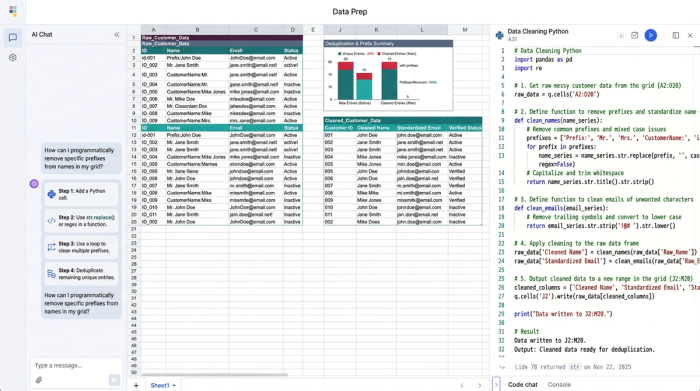
Task: Select column M header
Action: click(465, 30)
